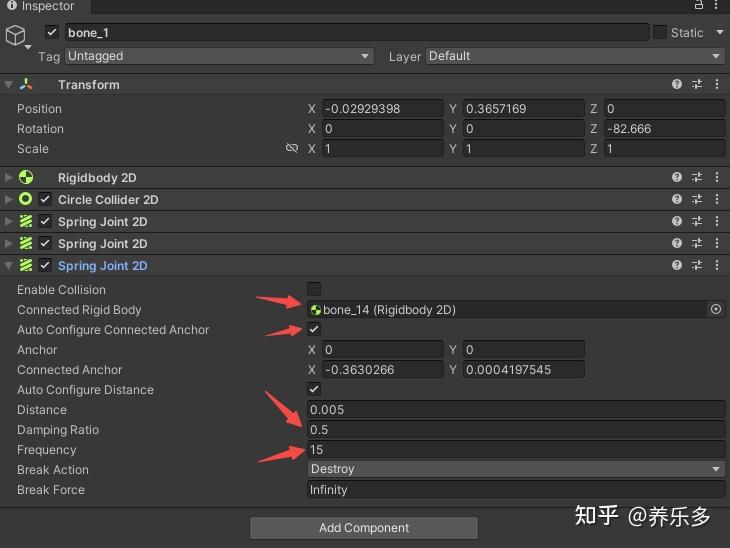The image size is (730, 548).
Task: Expand the first Spring Joint 2D component
Action: (x=8, y=221)
